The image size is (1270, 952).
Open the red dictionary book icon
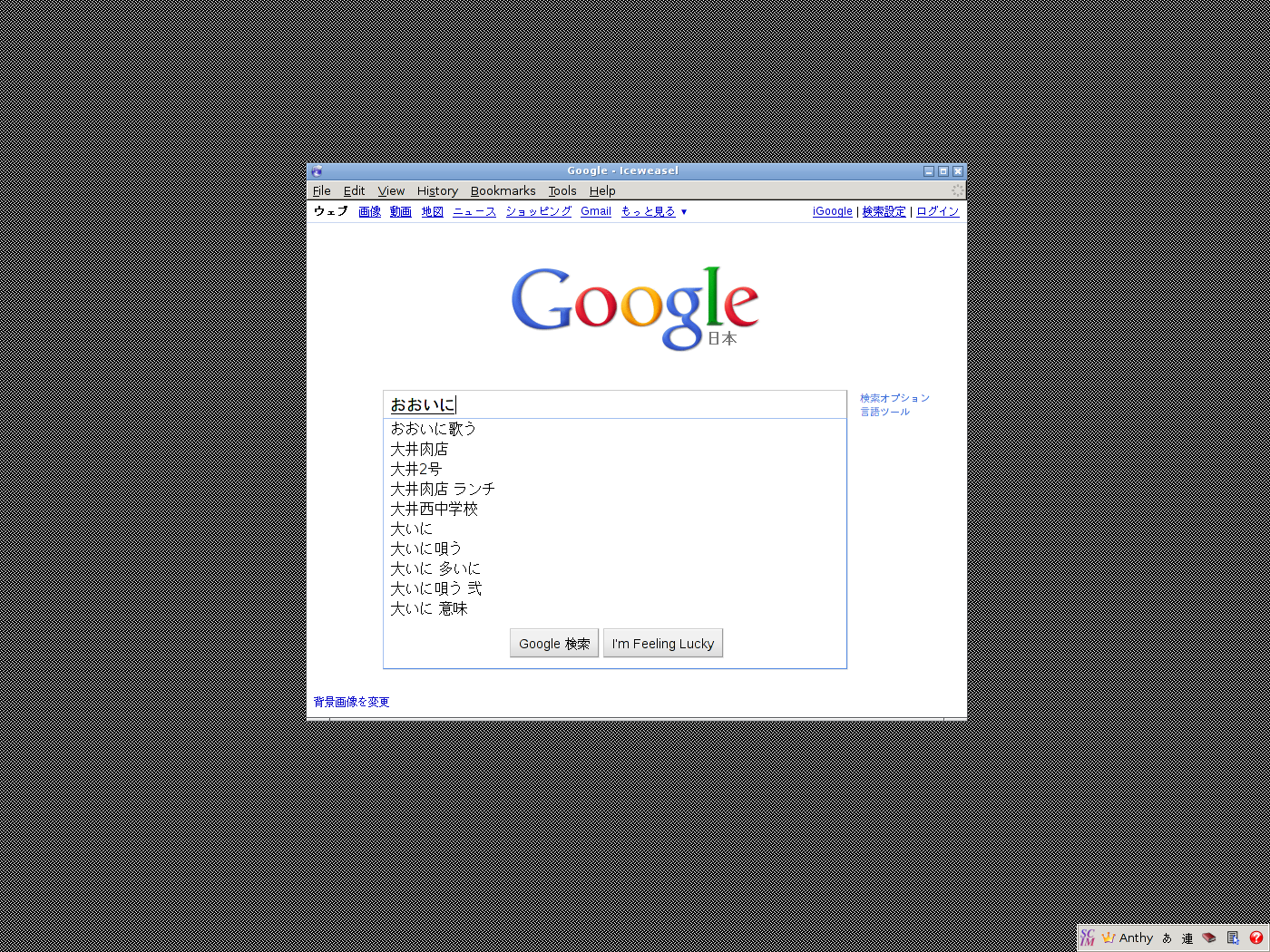click(1209, 937)
